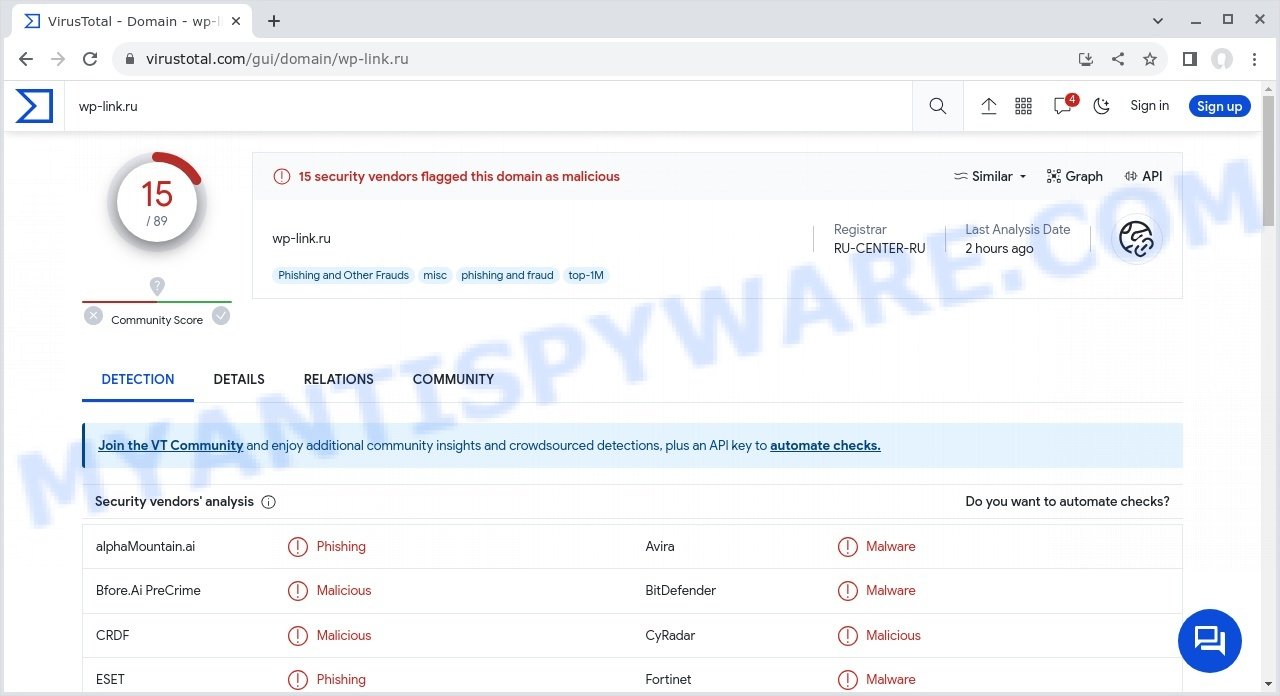The image size is (1280, 696).
Task: Click the Fortinet Malware warning icon
Action: (x=848, y=680)
